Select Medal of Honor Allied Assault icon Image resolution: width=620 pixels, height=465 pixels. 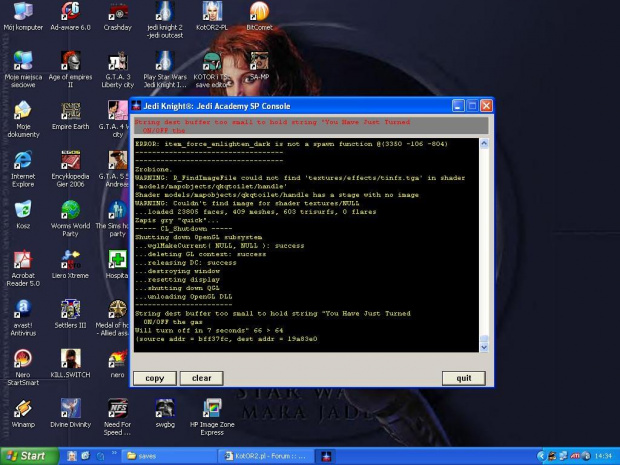point(113,318)
